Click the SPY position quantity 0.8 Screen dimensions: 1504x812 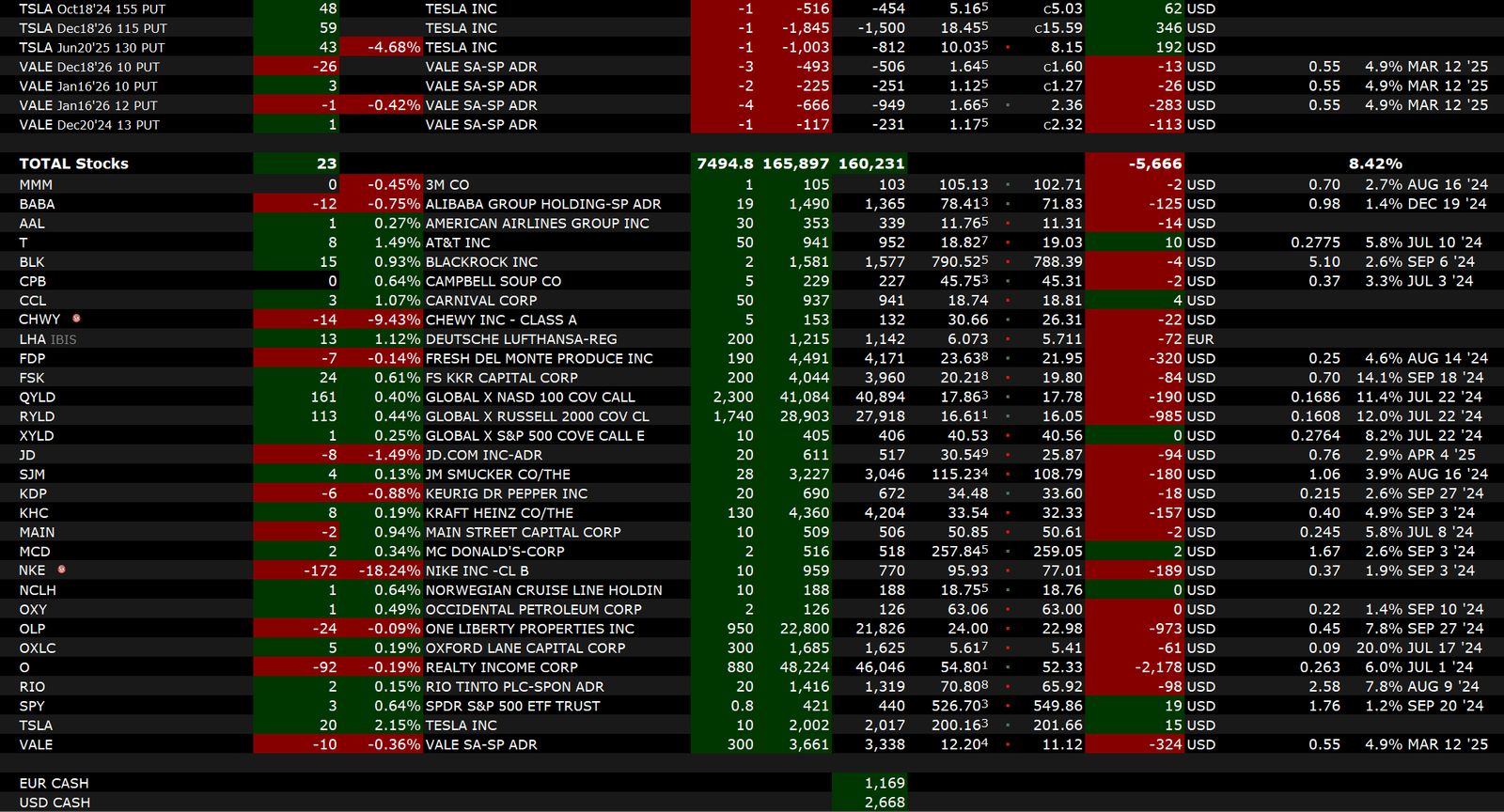click(742, 706)
